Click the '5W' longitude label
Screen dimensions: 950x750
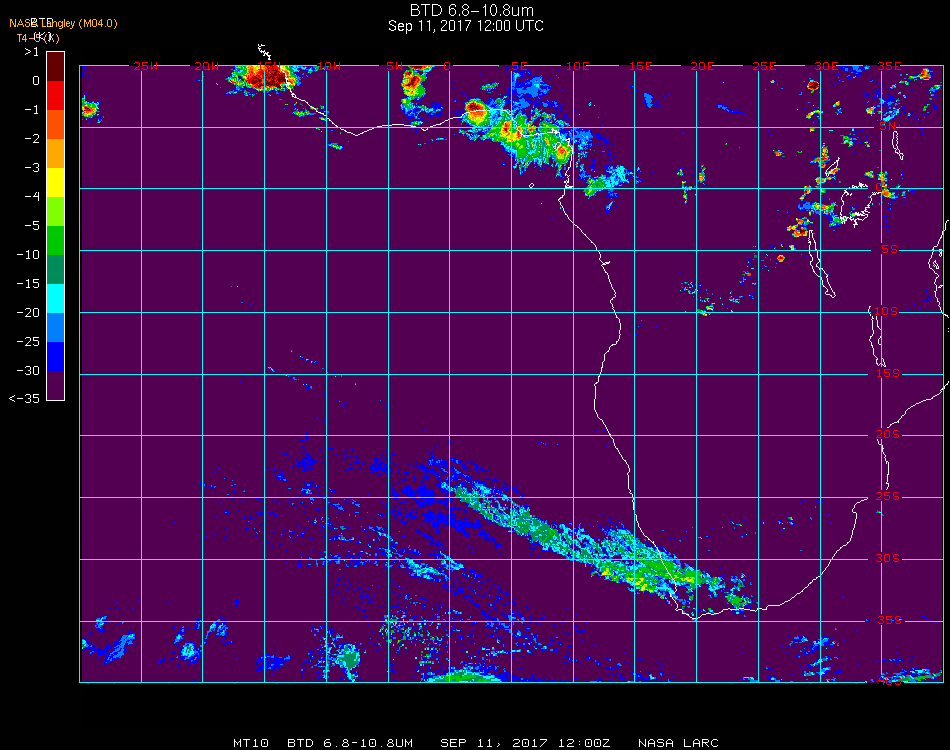394,66
